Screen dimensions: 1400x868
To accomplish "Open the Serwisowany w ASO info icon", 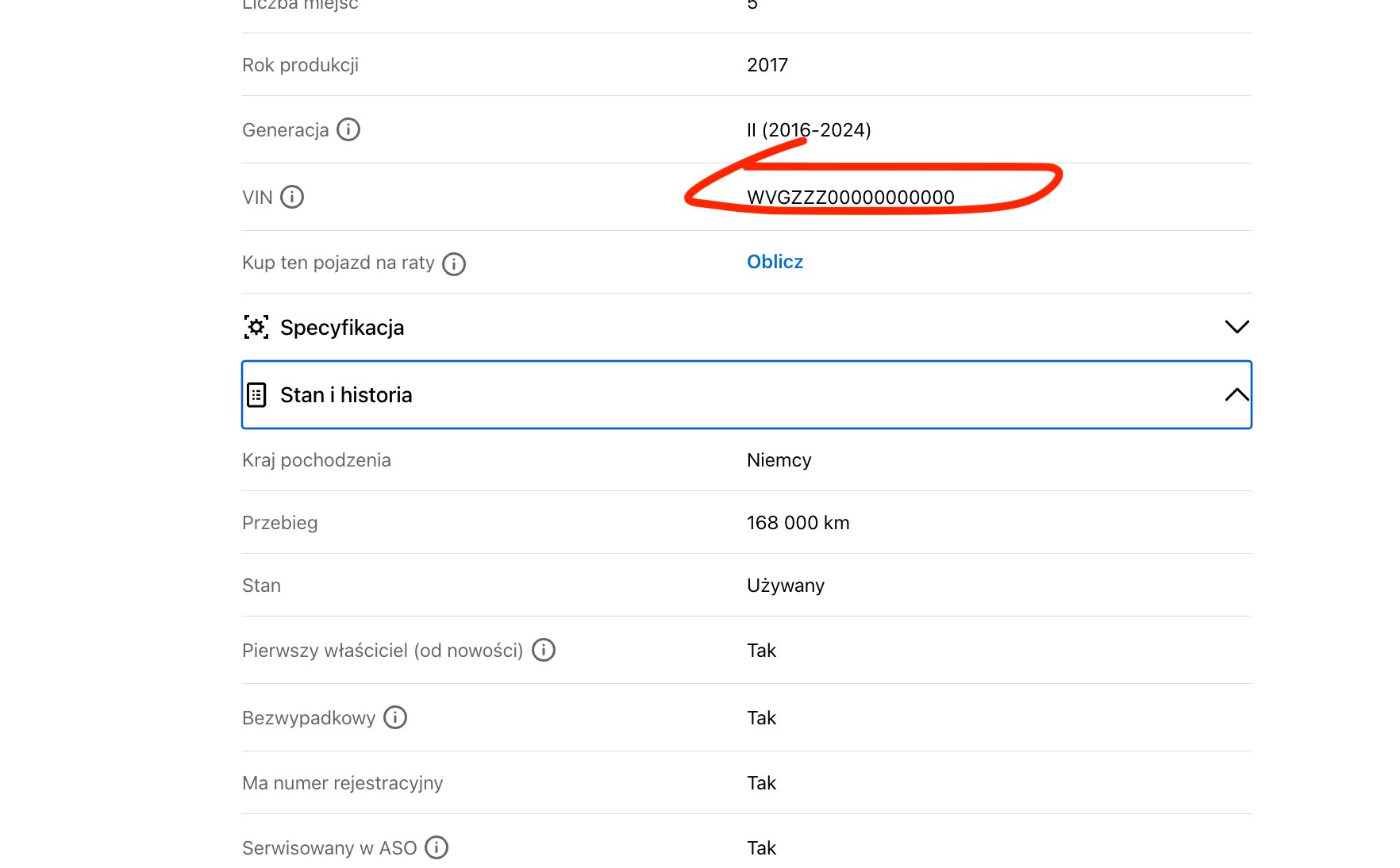I will tap(436, 847).
